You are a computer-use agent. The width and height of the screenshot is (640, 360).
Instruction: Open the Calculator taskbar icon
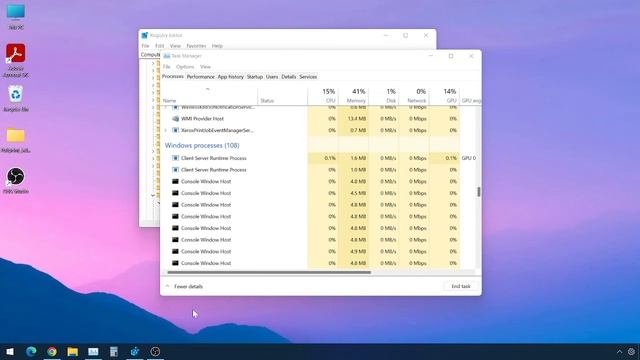114,351
